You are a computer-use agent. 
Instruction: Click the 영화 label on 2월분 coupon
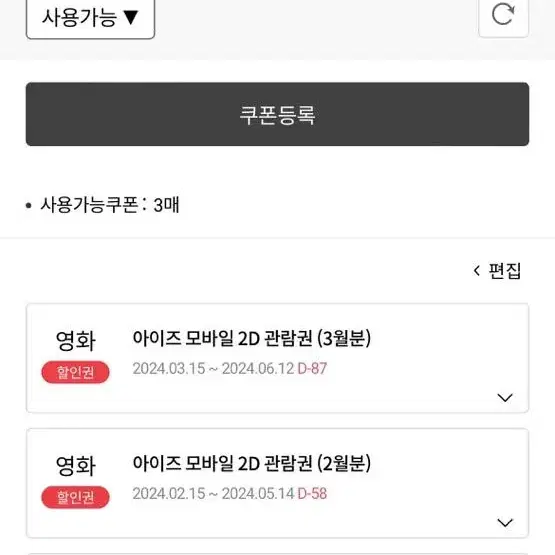tap(76, 466)
